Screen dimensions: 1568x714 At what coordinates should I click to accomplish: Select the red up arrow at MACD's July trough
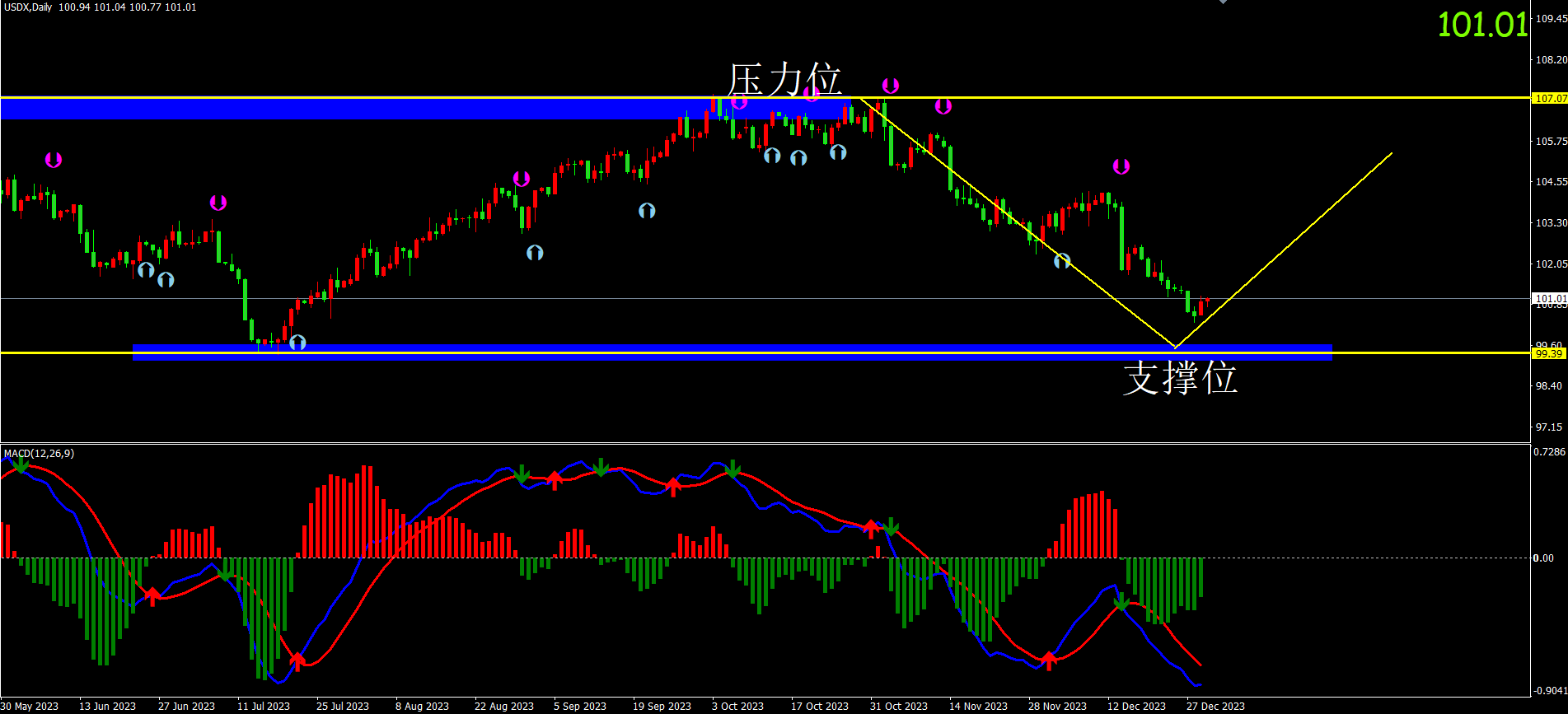pos(297,660)
